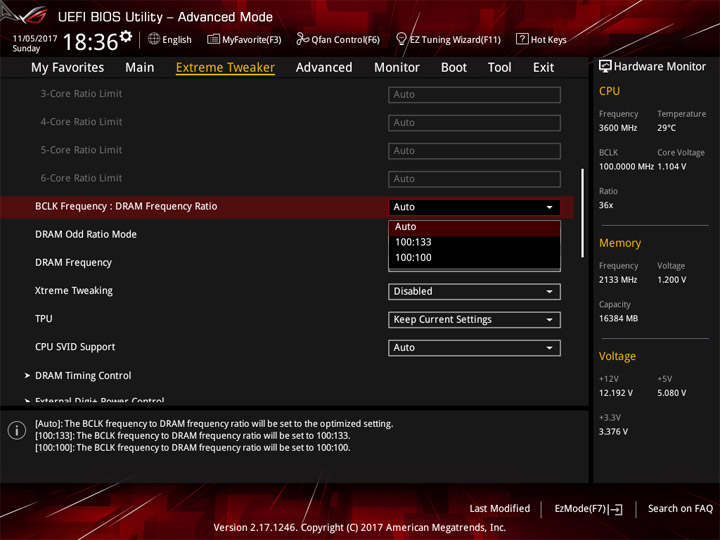Click Ratio 36x value
This screenshot has height=540, width=720.
click(x=606, y=205)
